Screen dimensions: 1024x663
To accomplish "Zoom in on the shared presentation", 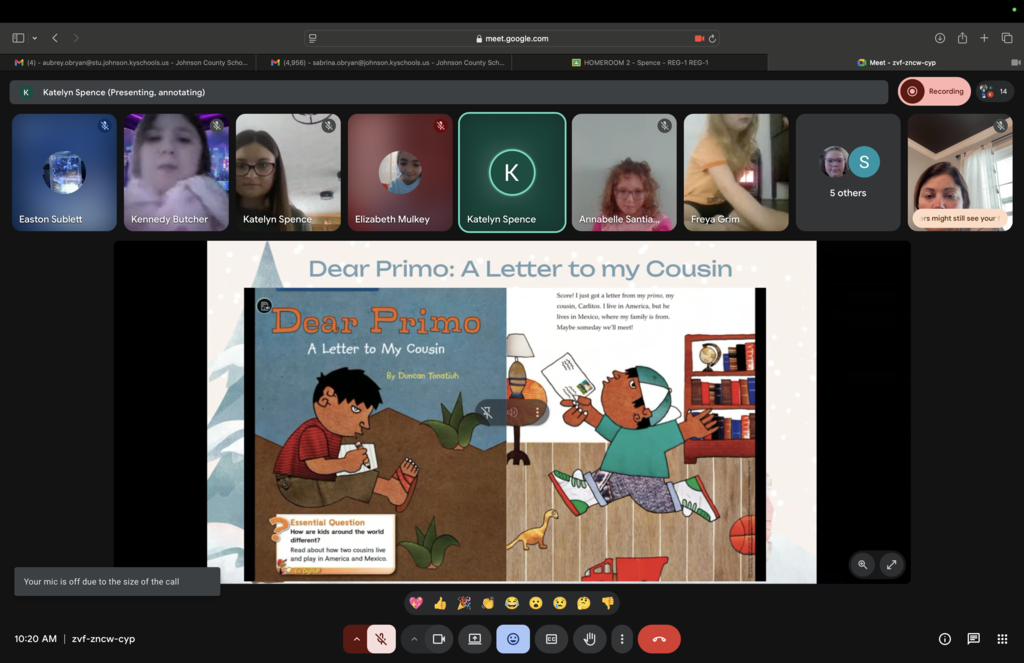I will pos(862,565).
